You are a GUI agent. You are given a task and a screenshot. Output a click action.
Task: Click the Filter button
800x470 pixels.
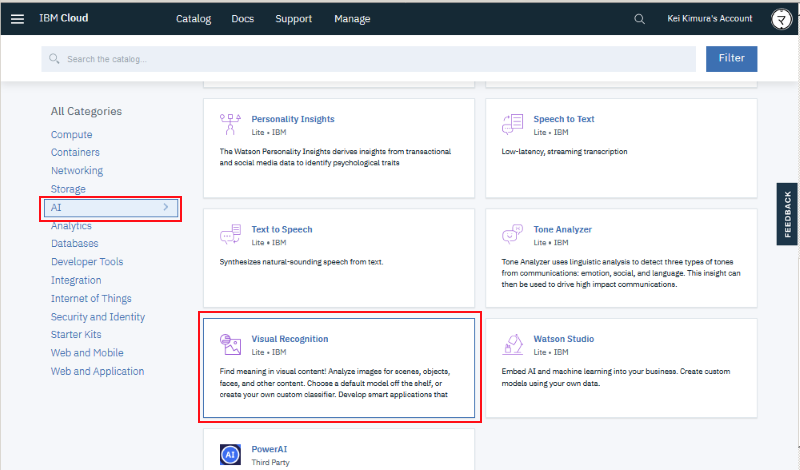(x=731, y=59)
